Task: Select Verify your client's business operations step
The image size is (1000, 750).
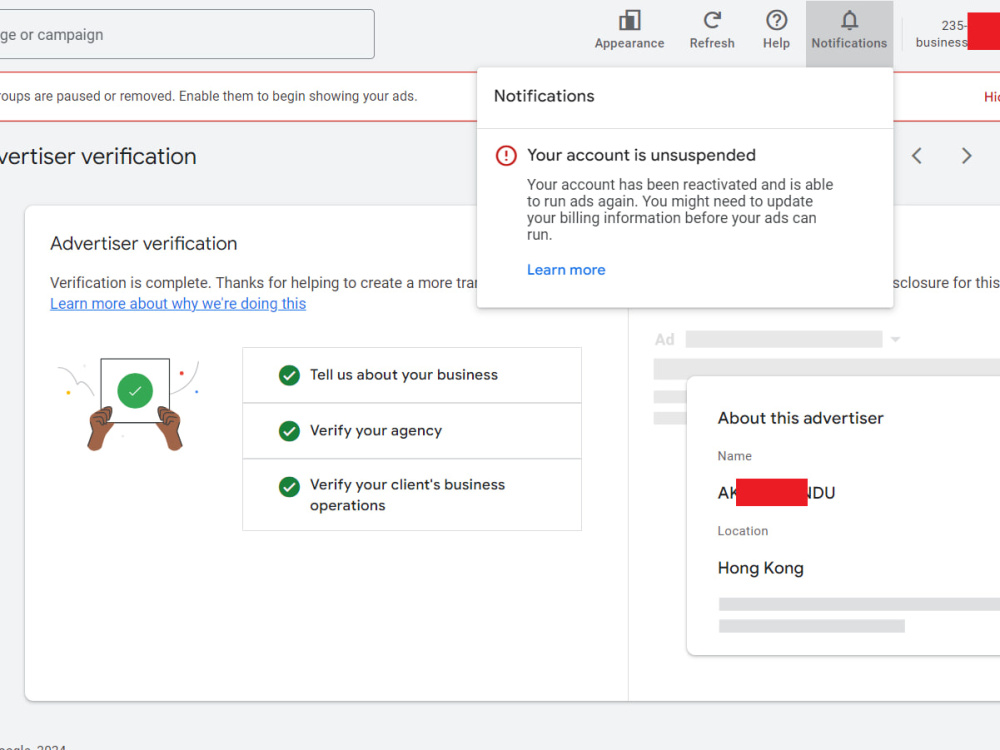Action: pyautogui.click(x=412, y=495)
